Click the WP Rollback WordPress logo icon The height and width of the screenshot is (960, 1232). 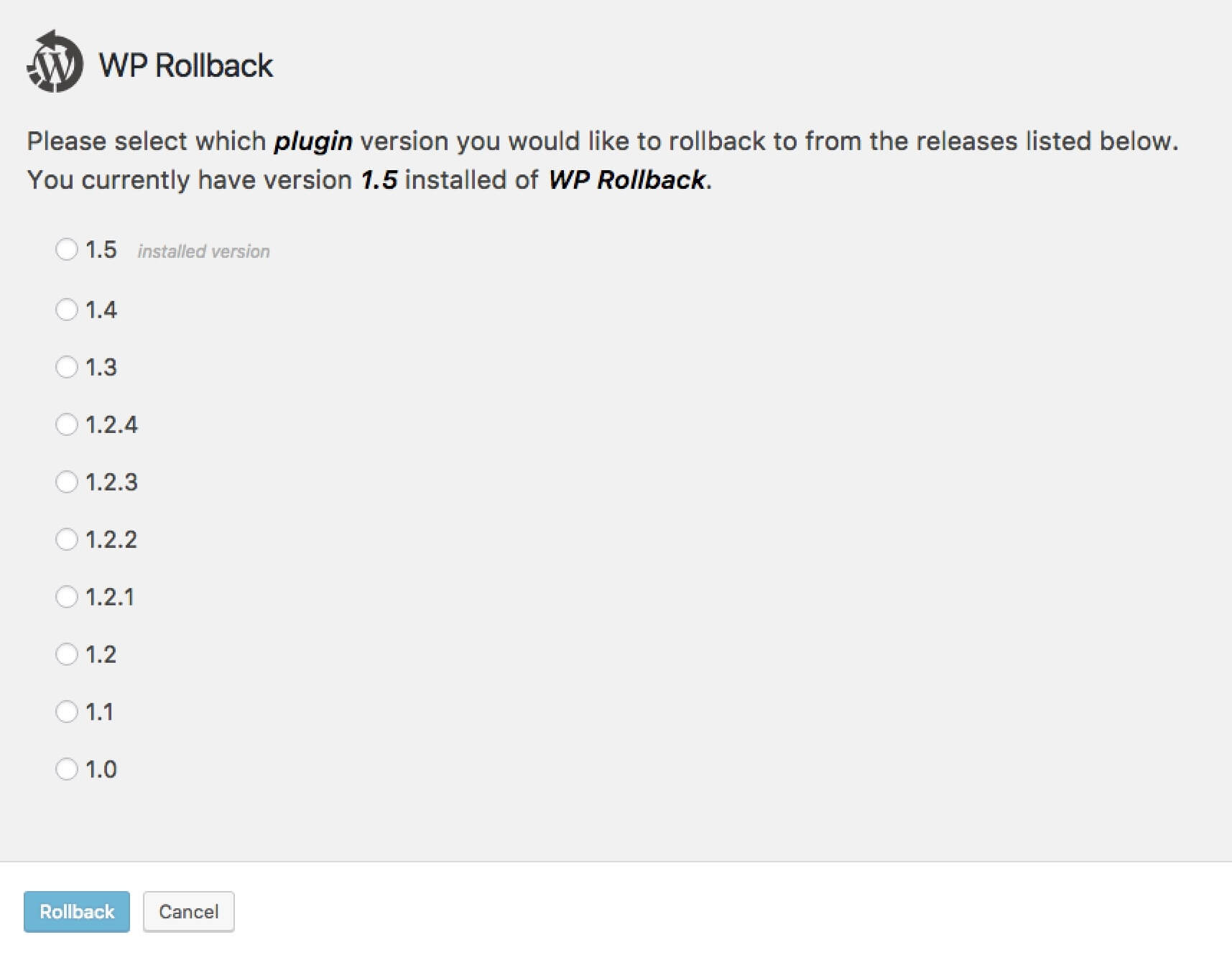[x=55, y=62]
